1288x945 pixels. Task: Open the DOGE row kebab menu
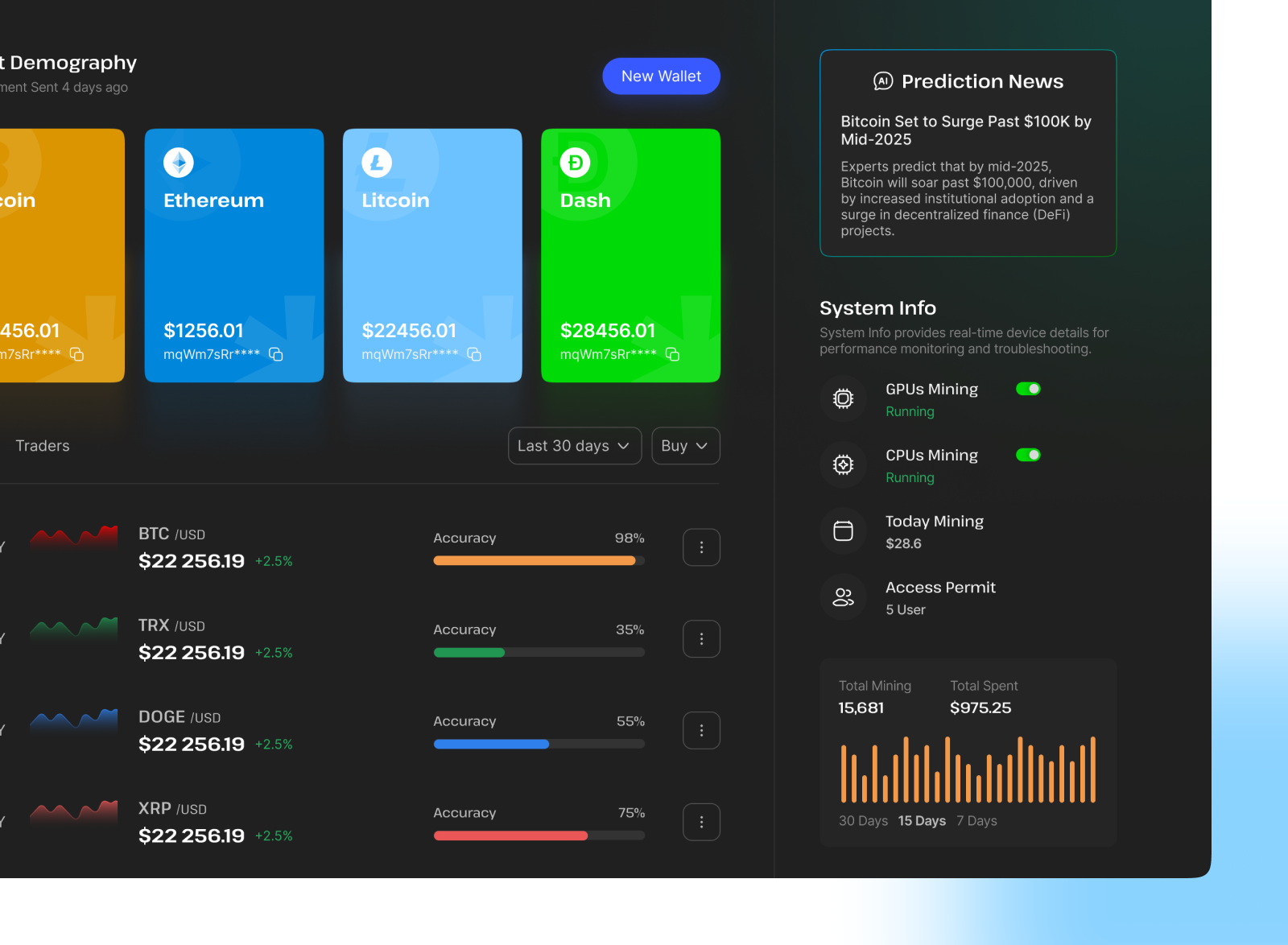(701, 730)
